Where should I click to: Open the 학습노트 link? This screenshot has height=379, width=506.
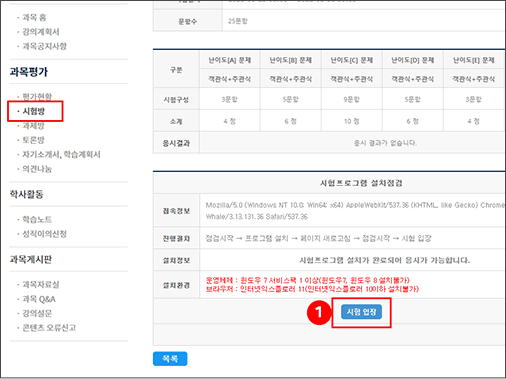37,219
